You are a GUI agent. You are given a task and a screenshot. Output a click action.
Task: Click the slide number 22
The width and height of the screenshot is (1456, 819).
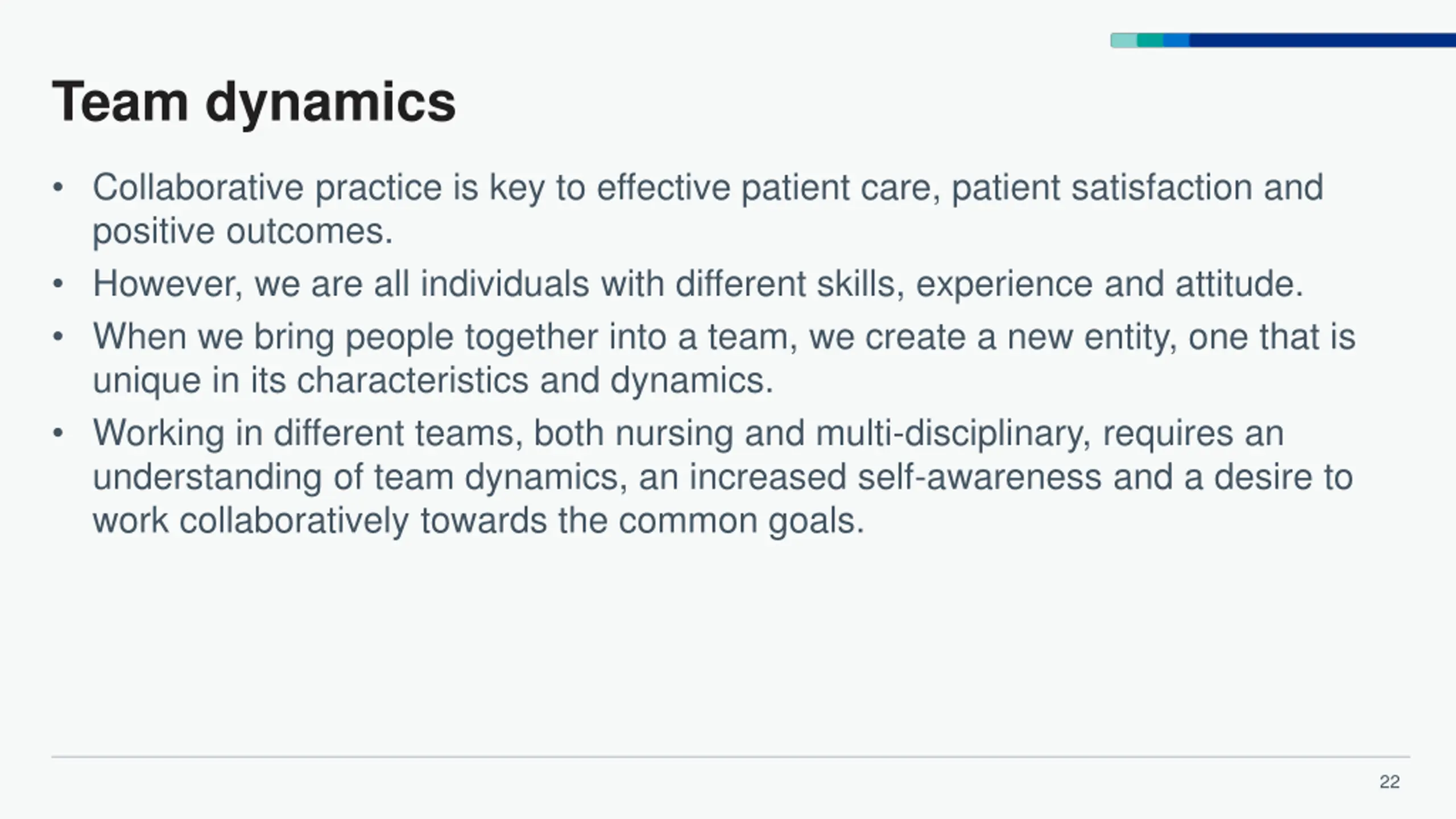pos(1389,782)
